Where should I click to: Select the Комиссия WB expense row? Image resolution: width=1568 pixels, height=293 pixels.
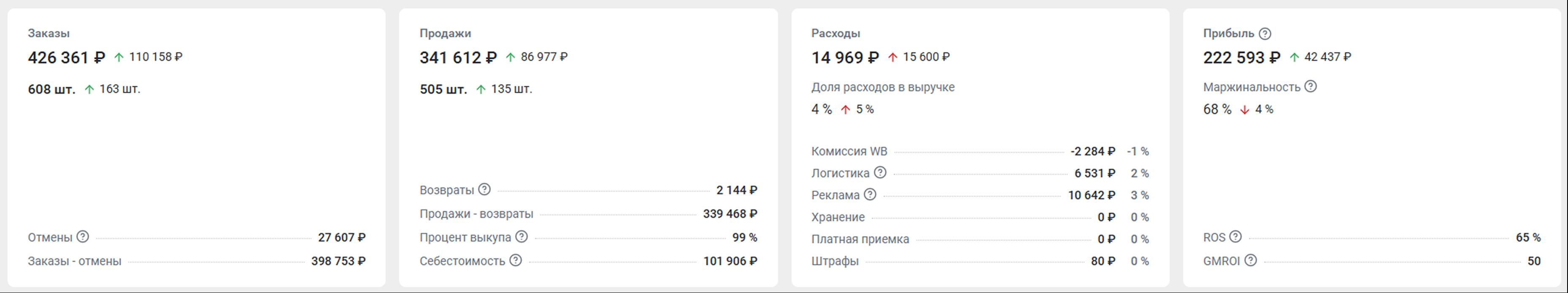pos(849,151)
